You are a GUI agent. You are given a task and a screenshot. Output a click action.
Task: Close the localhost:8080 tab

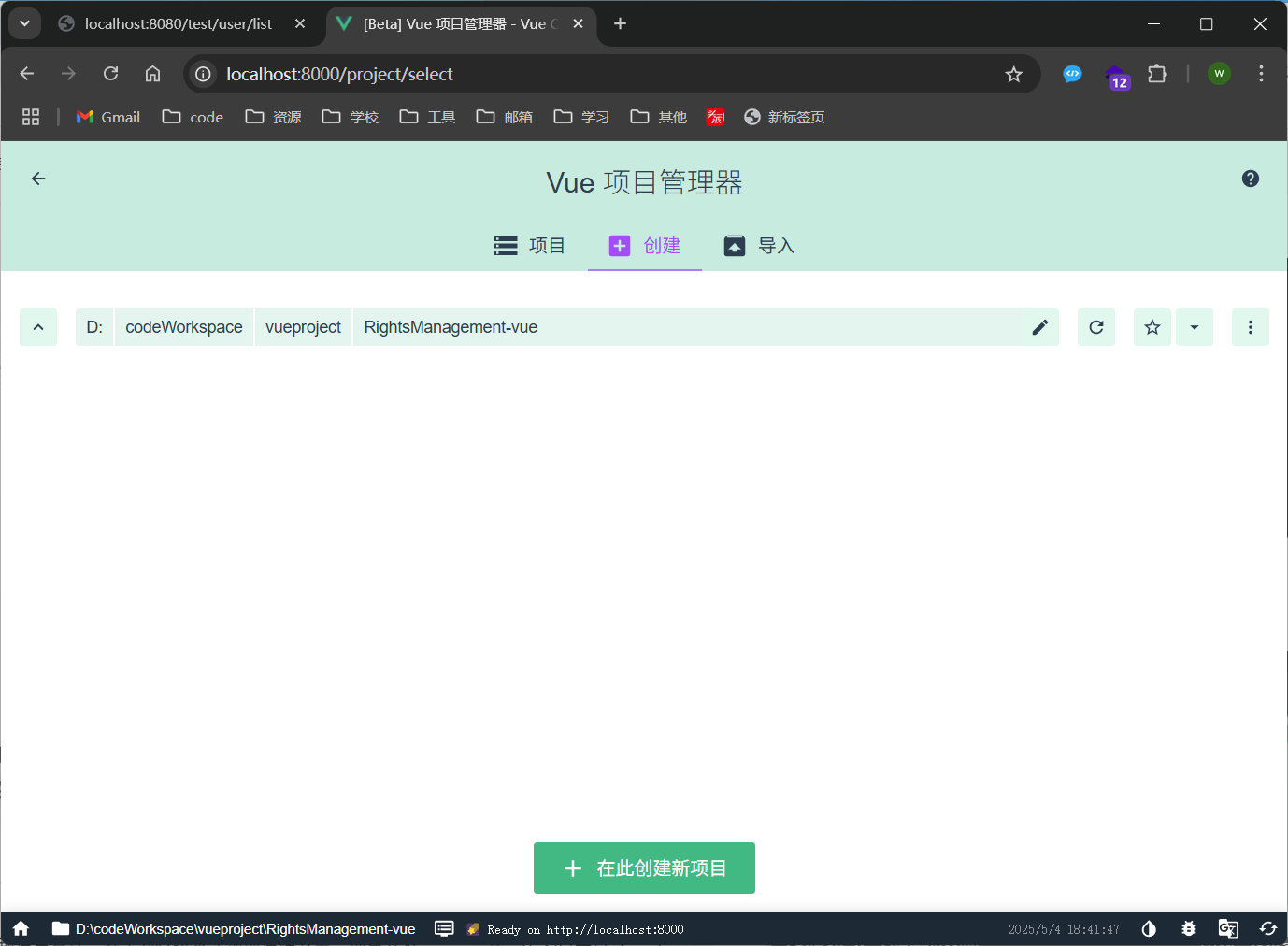point(300,23)
